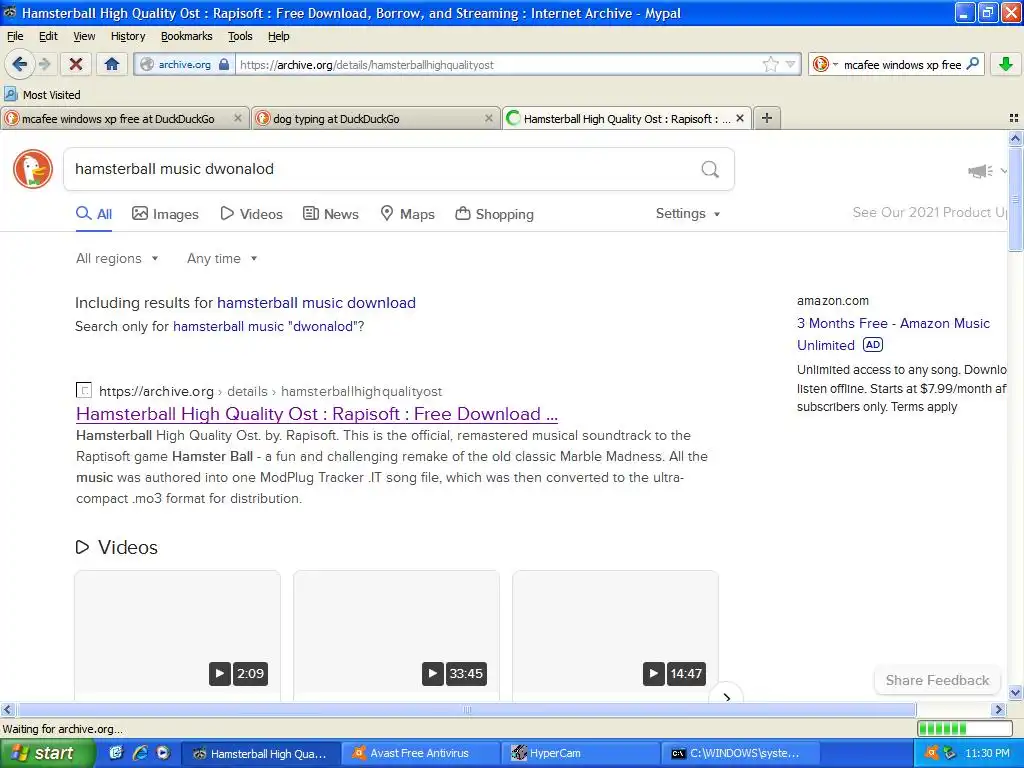Play the 33:45 video thumbnail
Viewport: 1024px width, 768px height.
[x=396, y=636]
